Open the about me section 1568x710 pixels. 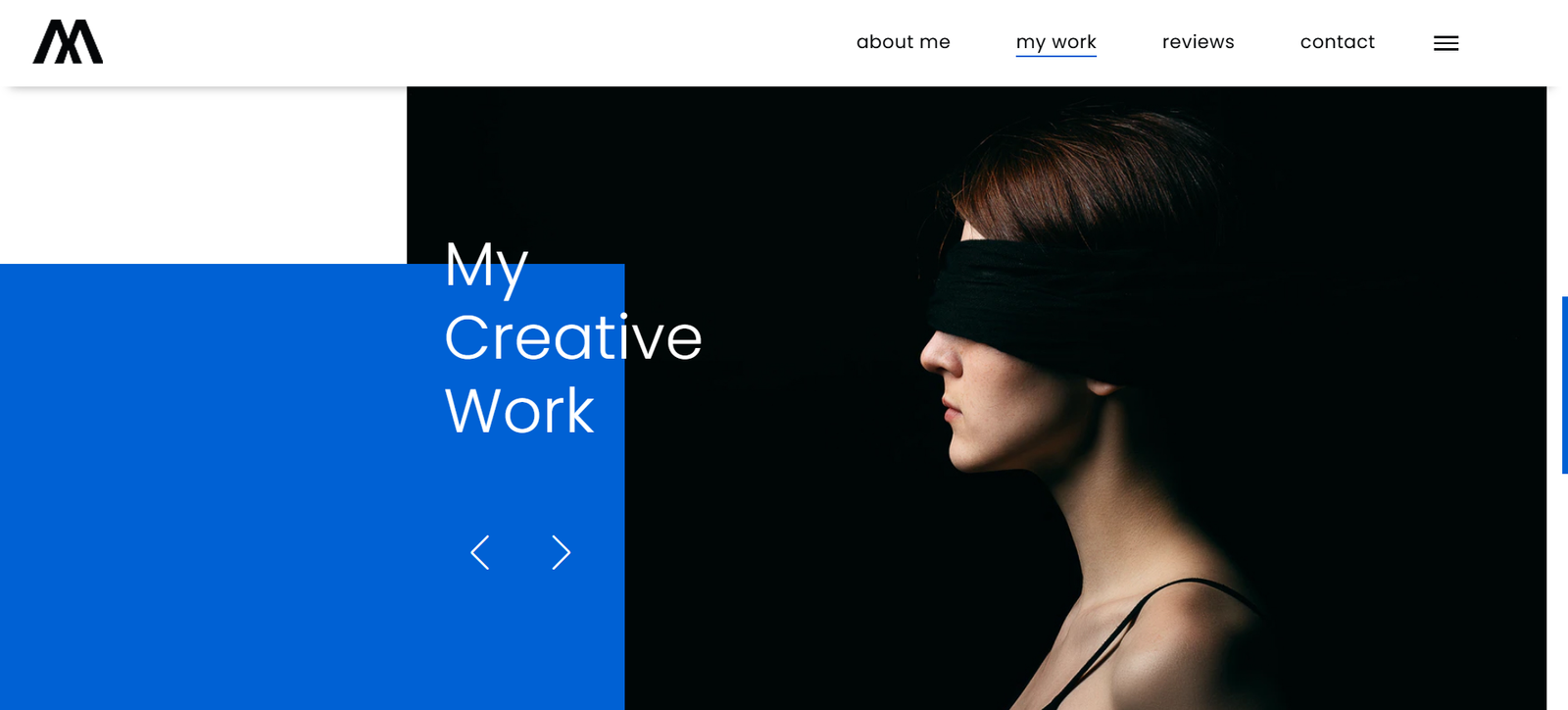click(x=903, y=42)
